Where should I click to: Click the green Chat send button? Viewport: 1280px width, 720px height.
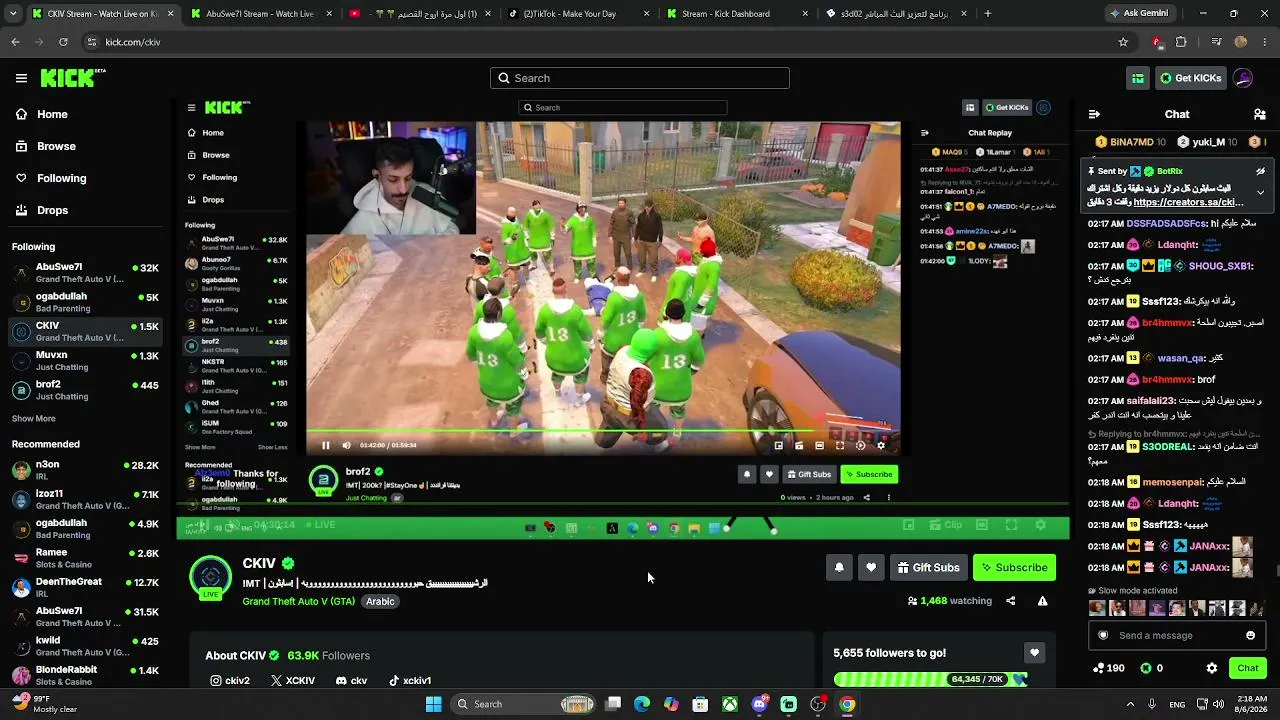1248,668
